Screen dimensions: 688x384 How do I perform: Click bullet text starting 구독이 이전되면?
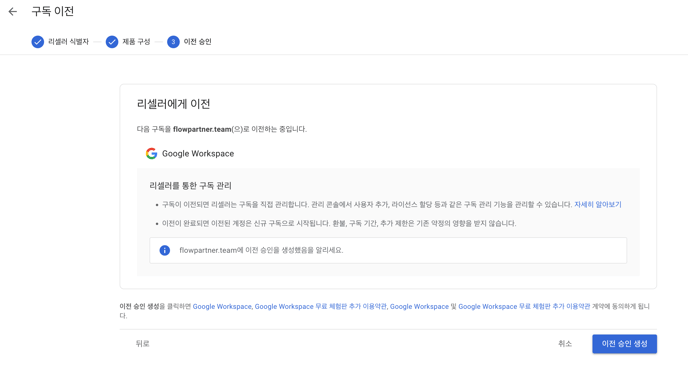[x=367, y=205]
